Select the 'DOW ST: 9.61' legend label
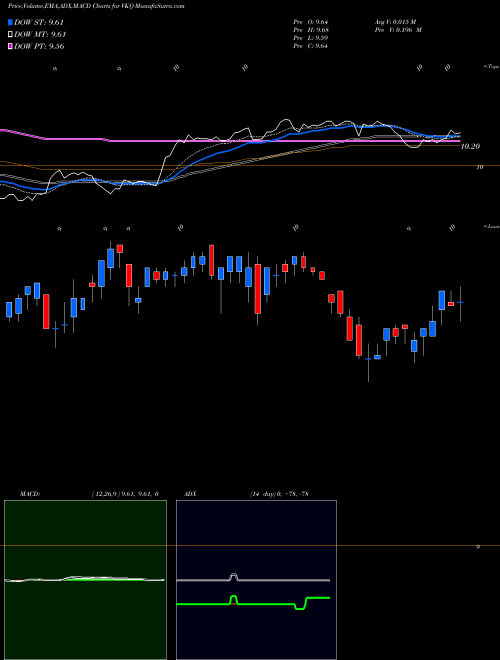The width and height of the screenshot is (500, 660). pos(39,22)
